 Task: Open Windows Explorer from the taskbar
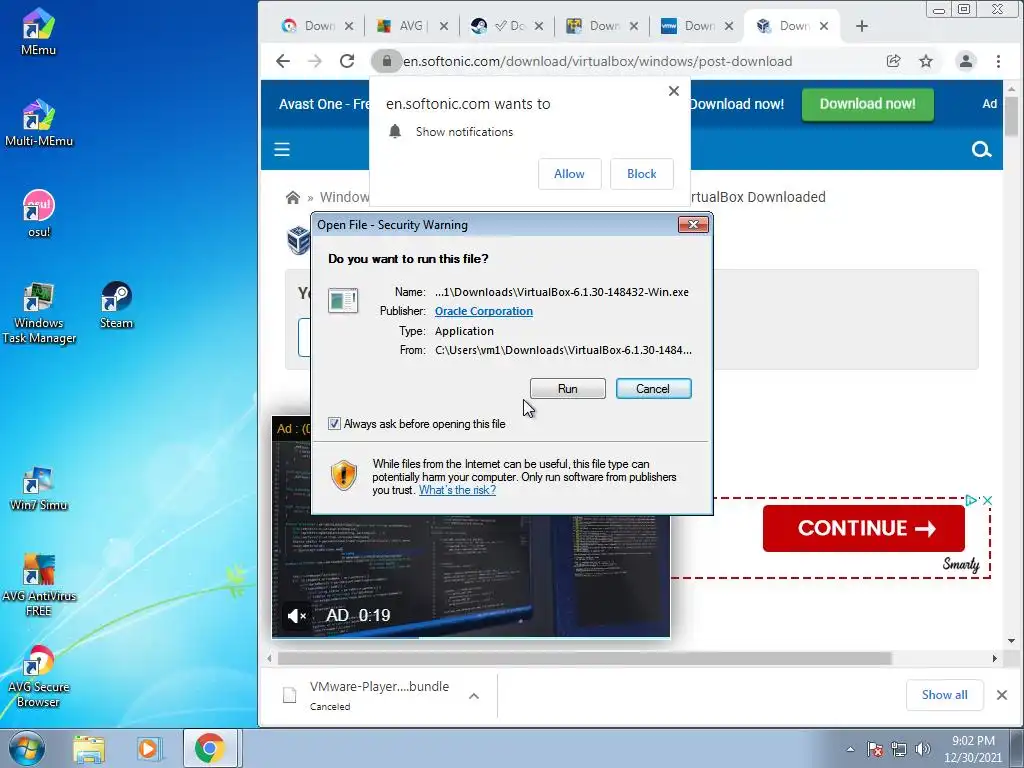click(89, 748)
